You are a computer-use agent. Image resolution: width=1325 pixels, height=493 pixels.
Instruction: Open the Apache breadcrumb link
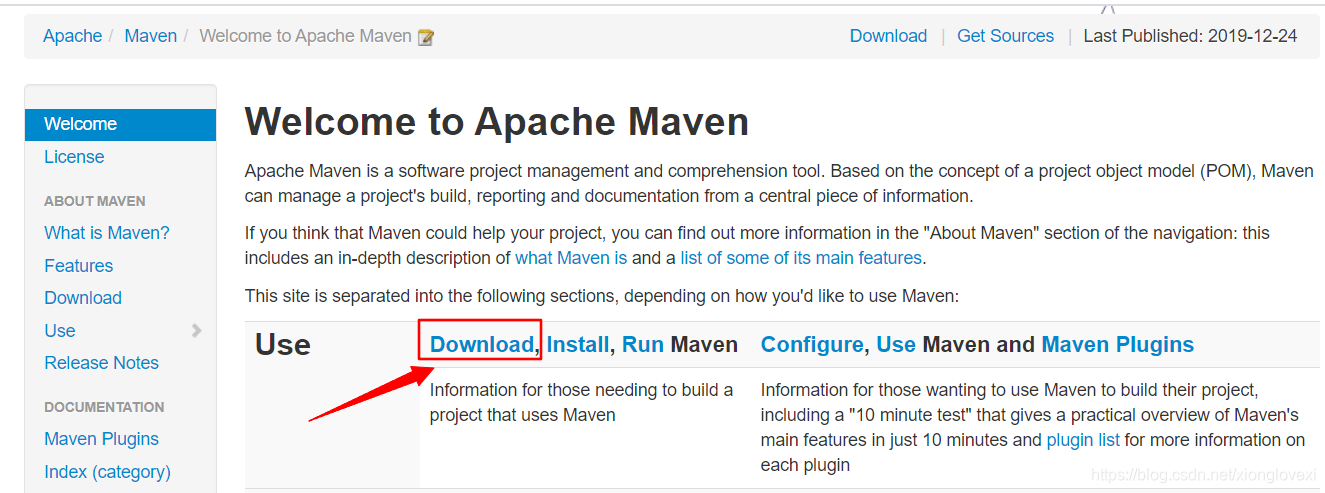[x=72, y=36]
